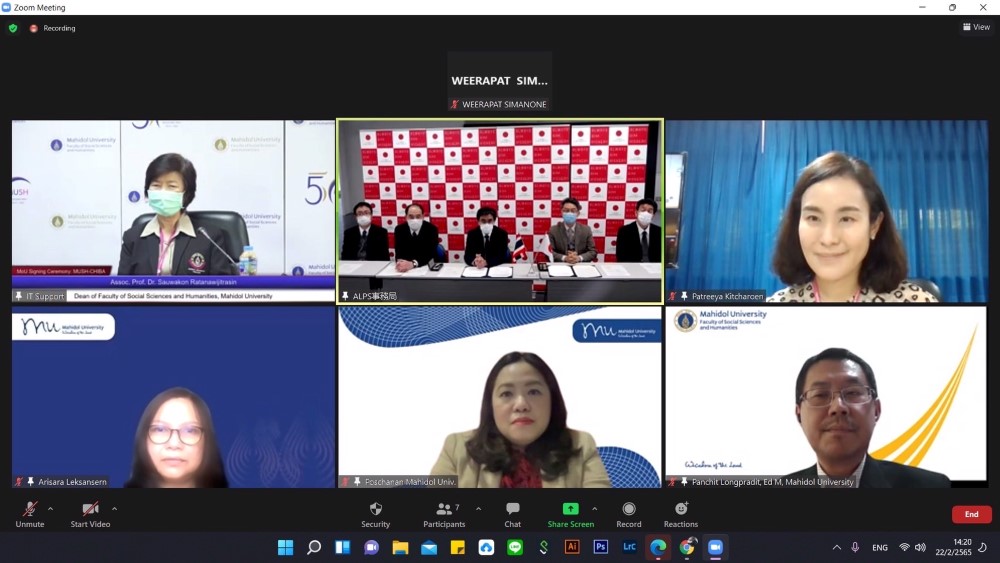Screen dimensions: 1000x563
Task: Open the View layout menu
Action: pyautogui.click(x=976, y=27)
